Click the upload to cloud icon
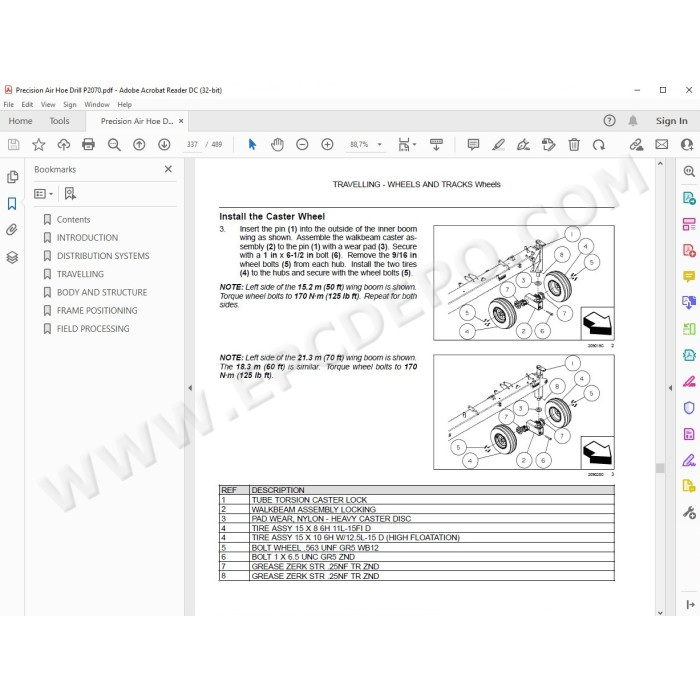The width and height of the screenshot is (700, 700). (x=64, y=144)
